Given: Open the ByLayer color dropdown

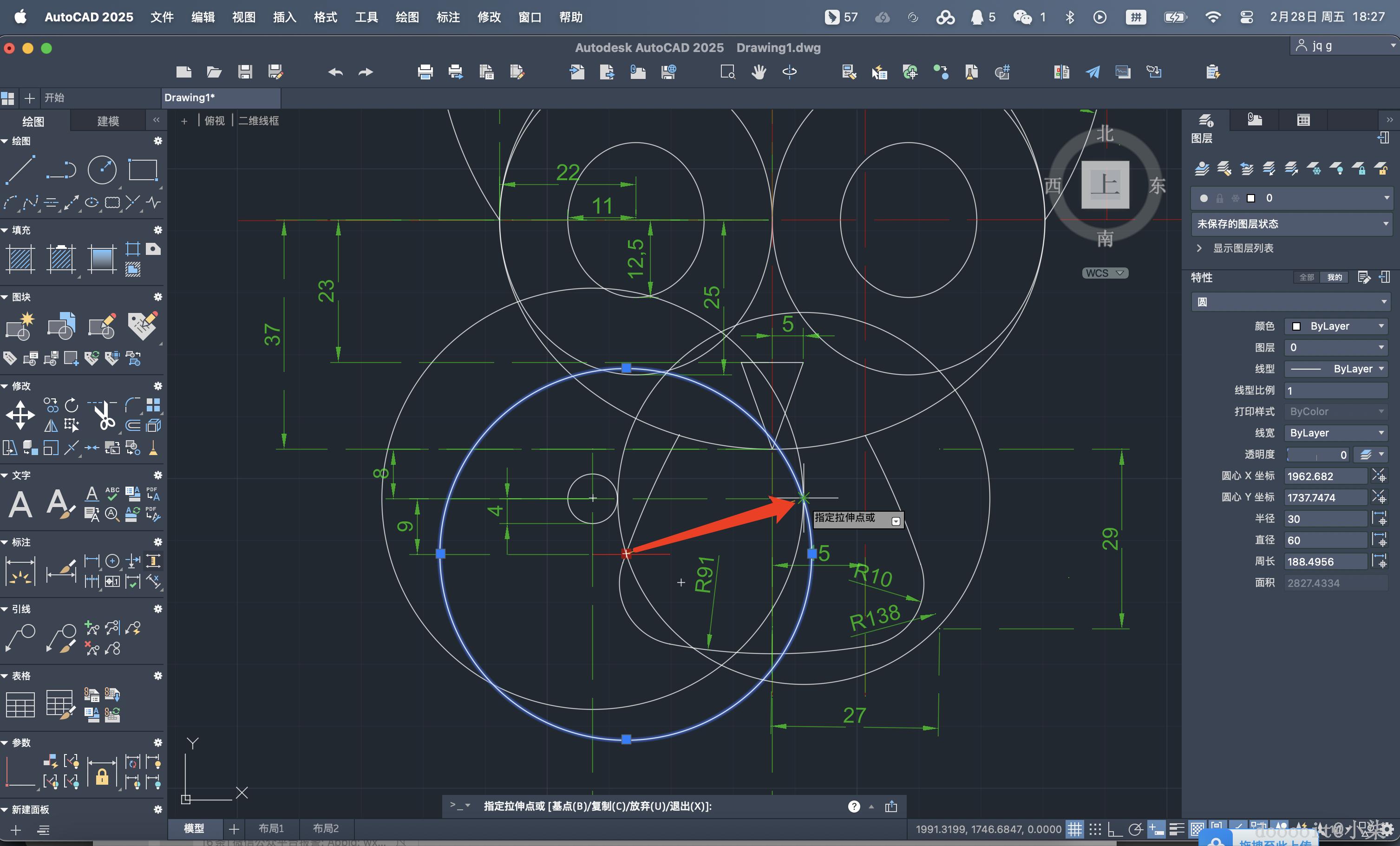Looking at the screenshot, I should click(x=1336, y=326).
